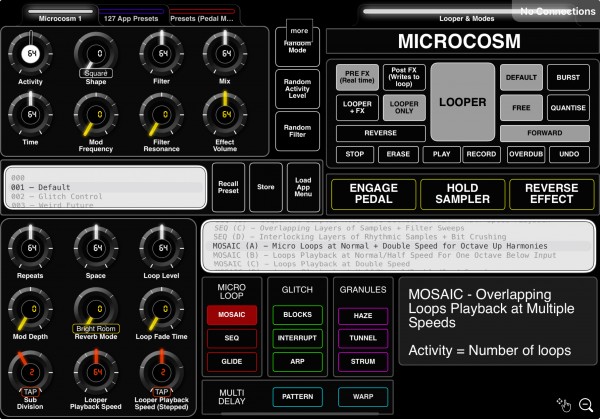The height and width of the screenshot is (419, 600).
Task: Select the DEFAULT looper mode
Action: pos(521,77)
